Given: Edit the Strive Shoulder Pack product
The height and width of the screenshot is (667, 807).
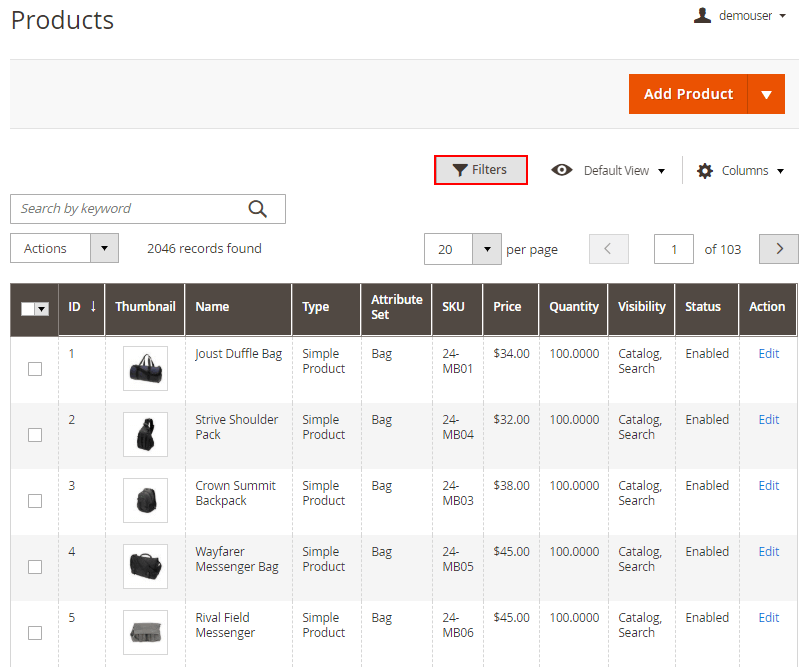Looking at the screenshot, I should click(x=768, y=420).
